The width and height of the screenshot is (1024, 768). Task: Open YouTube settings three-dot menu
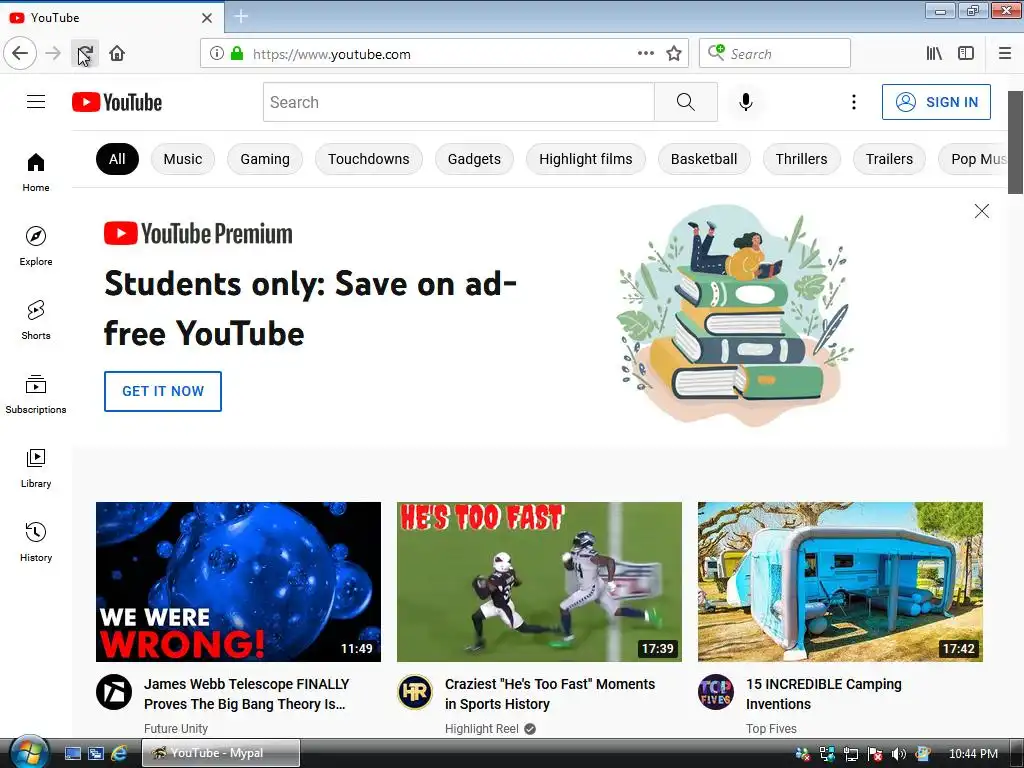tap(854, 102)
